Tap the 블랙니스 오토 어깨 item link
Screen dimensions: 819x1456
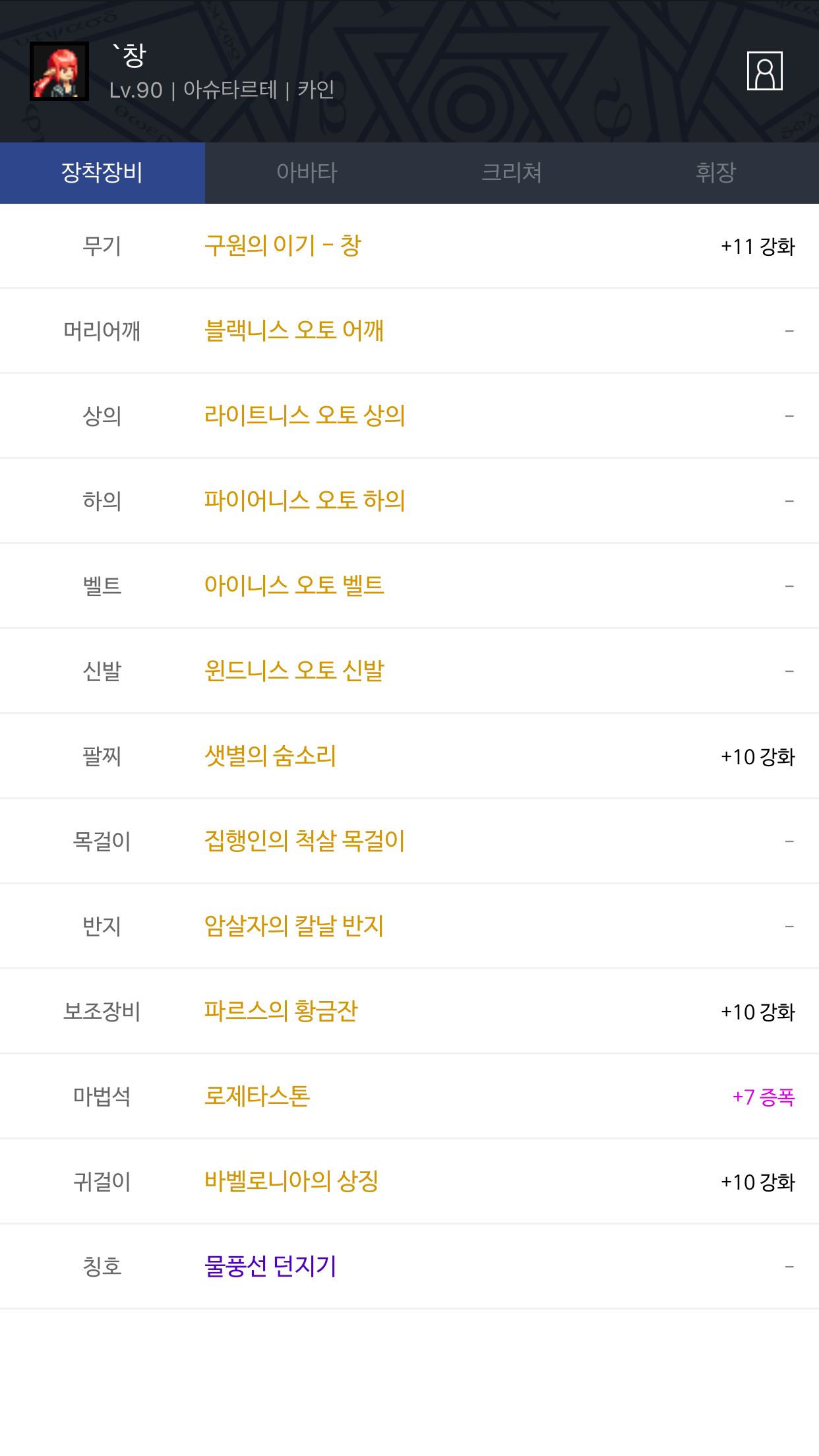(294, 330)
